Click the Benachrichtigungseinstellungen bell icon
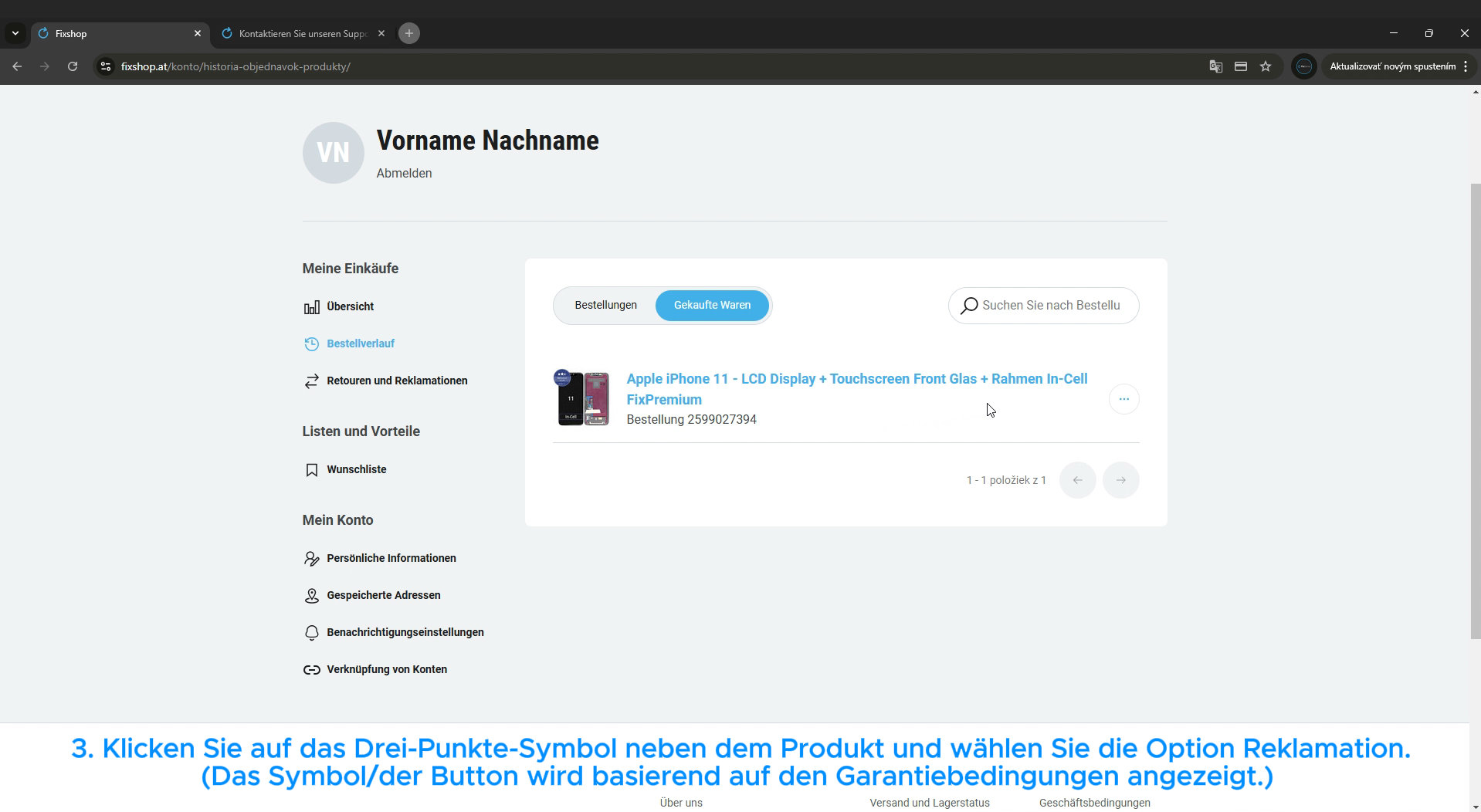The width and height of the screenshot is (1481, 812). pos(311,633)
